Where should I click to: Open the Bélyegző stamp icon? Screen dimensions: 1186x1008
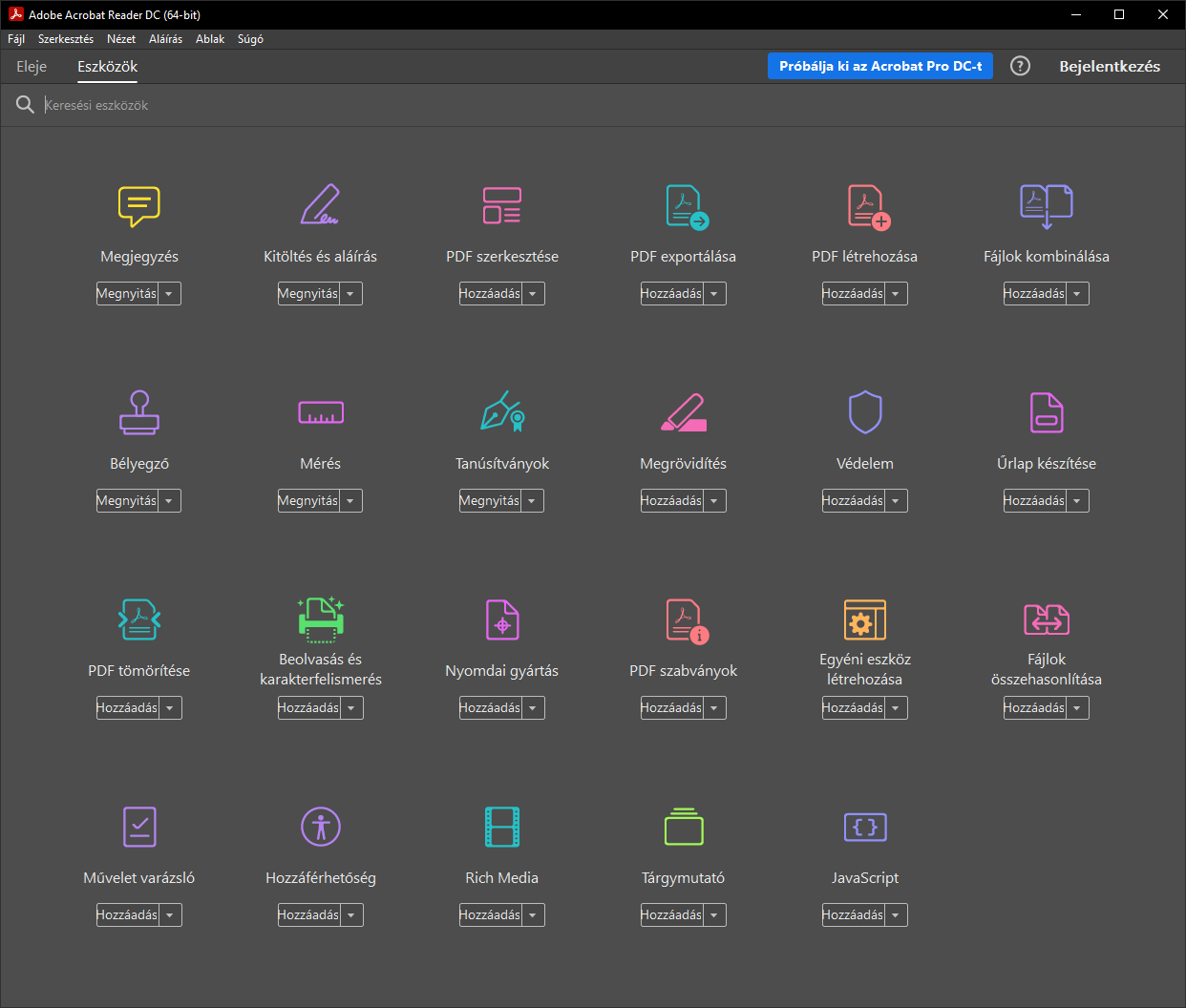tap(139, 412)
